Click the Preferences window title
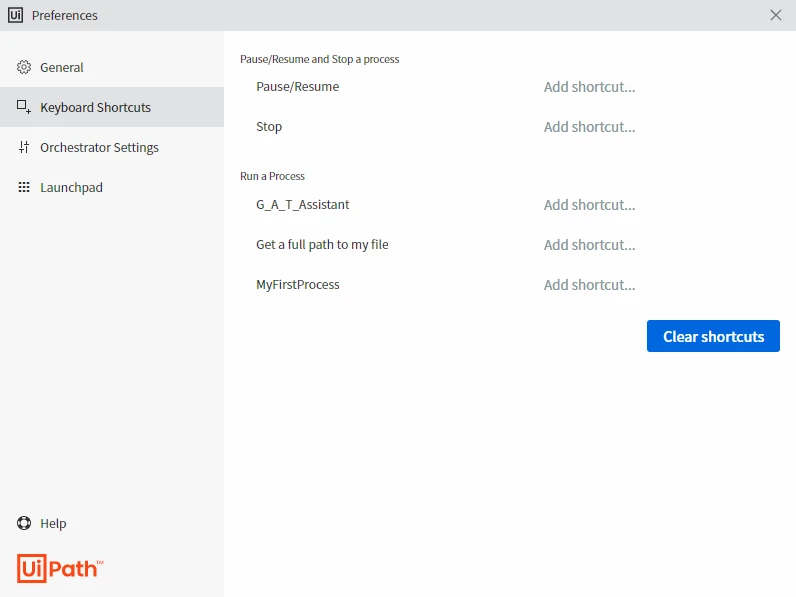The width and height of the screenshot is (796, 597). click(x=64, y=16)
